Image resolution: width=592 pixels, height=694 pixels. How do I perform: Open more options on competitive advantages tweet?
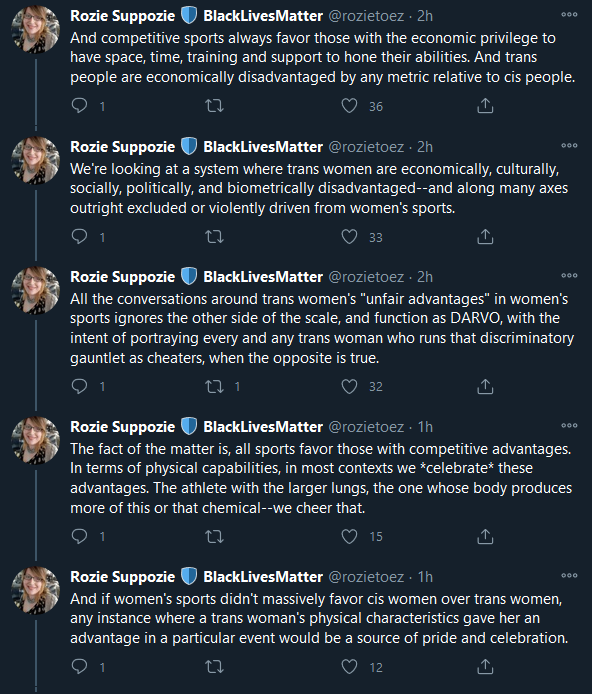click(x=569, y=425)
